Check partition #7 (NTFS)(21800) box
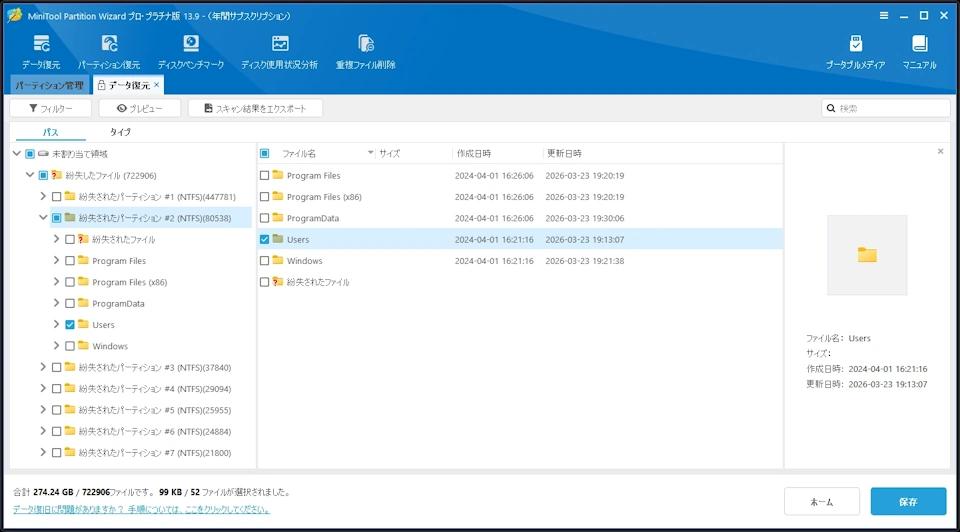 (56, 453)
